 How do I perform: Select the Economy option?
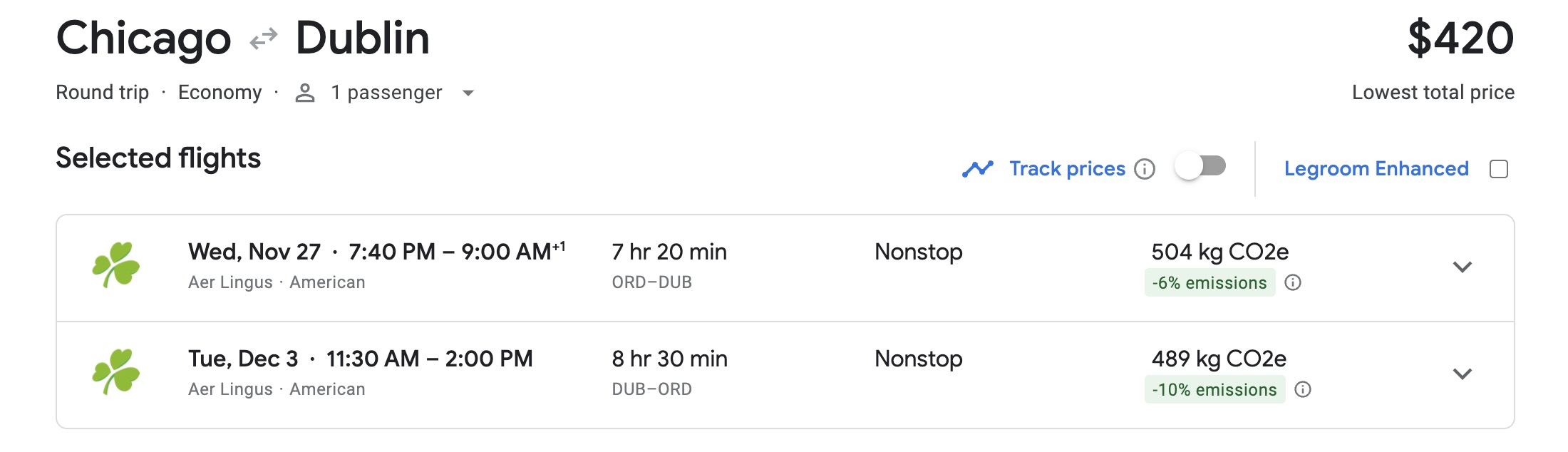221,92
